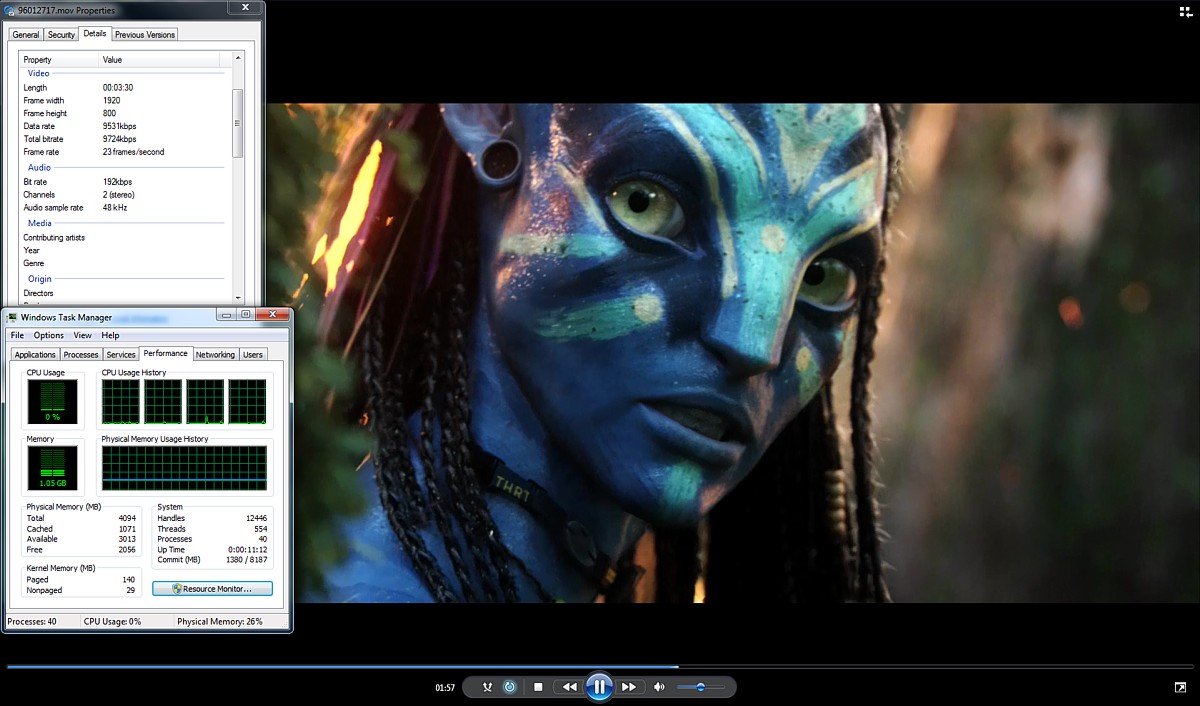Viewport: 1200px width, 706px height.
Task: Select the Channels property row
Action: tap(126, 195)
